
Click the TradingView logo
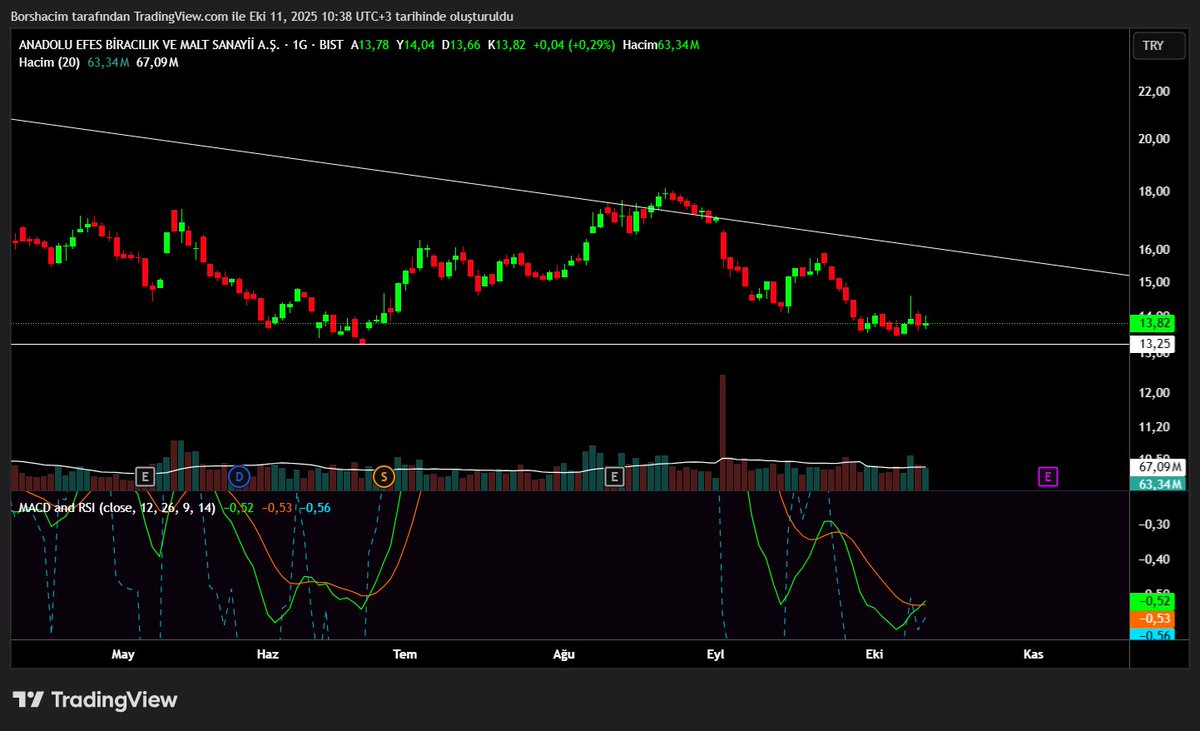point(95,700)
